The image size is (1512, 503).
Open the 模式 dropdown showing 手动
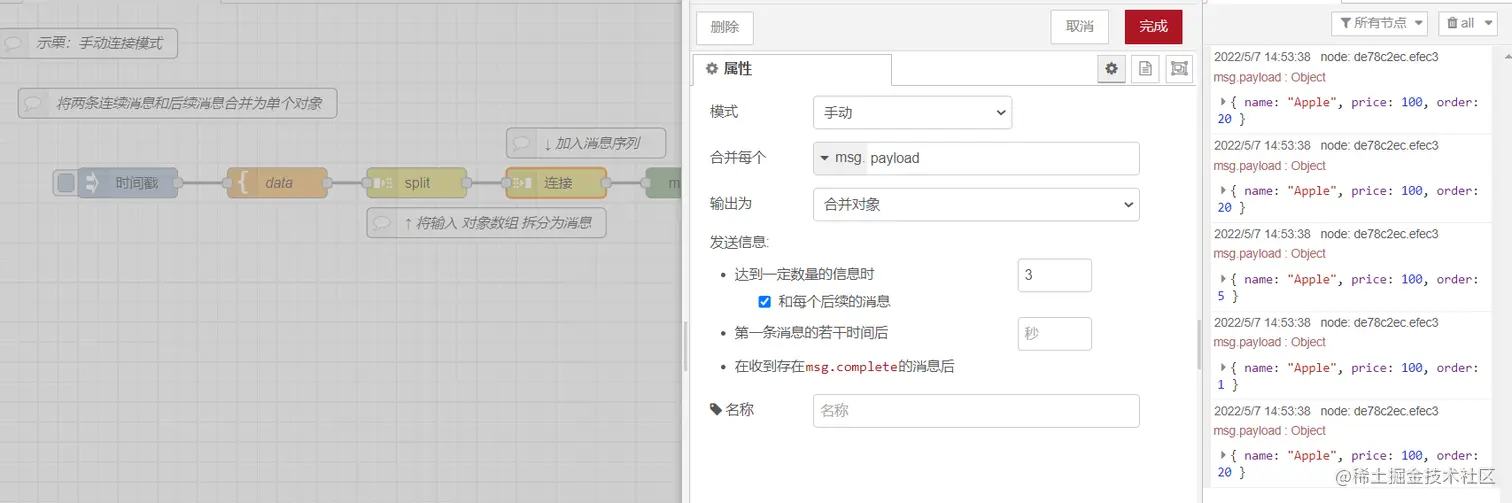coord(912,113)
